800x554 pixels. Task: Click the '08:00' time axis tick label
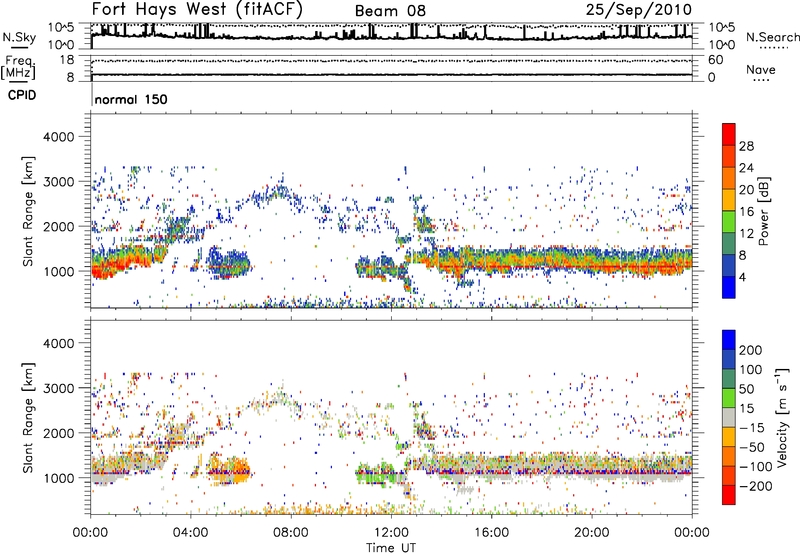pyautogui.click(x=291, y=533)
